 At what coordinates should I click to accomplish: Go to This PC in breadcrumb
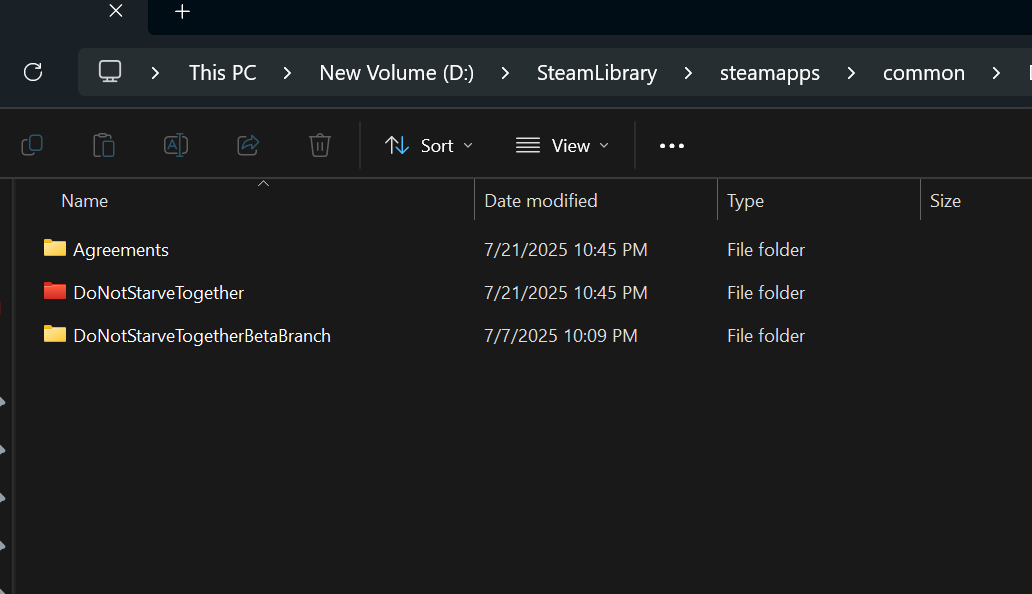pos(222,72)
